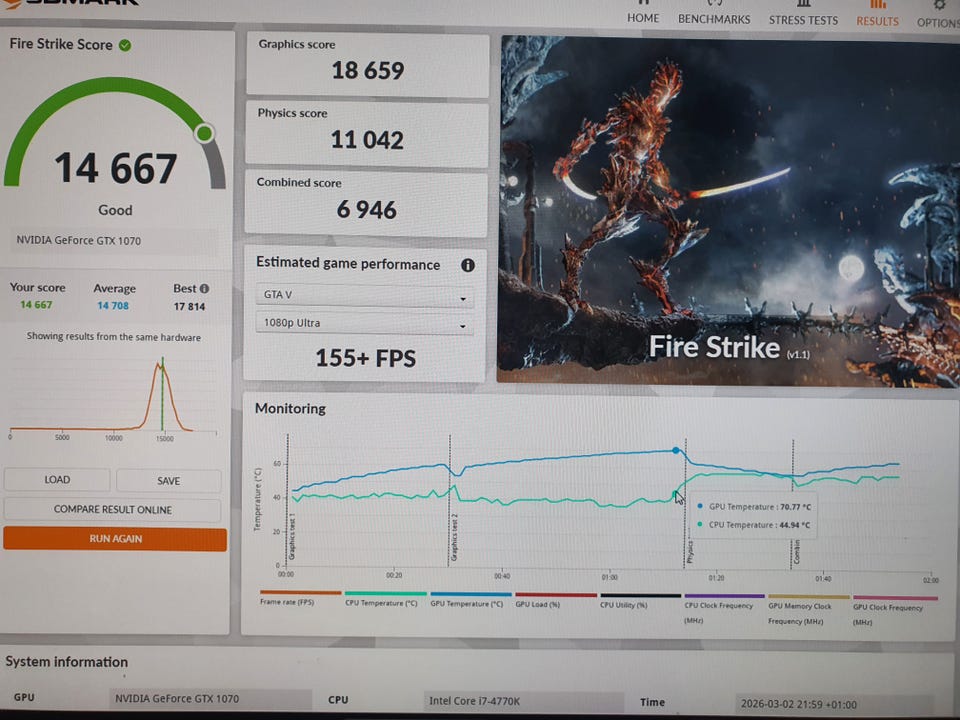Click the Benchmarks icon in top navigation
The width and height of the screenshot is (960, 720).
tap(714, 4)
